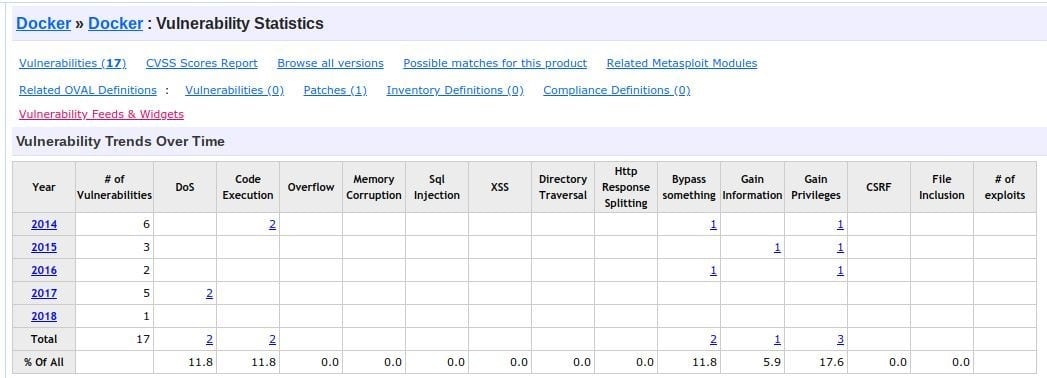This screenshot has width=1047, height=378.
Task: Open Total Gain Privileges count link
Action: click(x=840, y=339)
